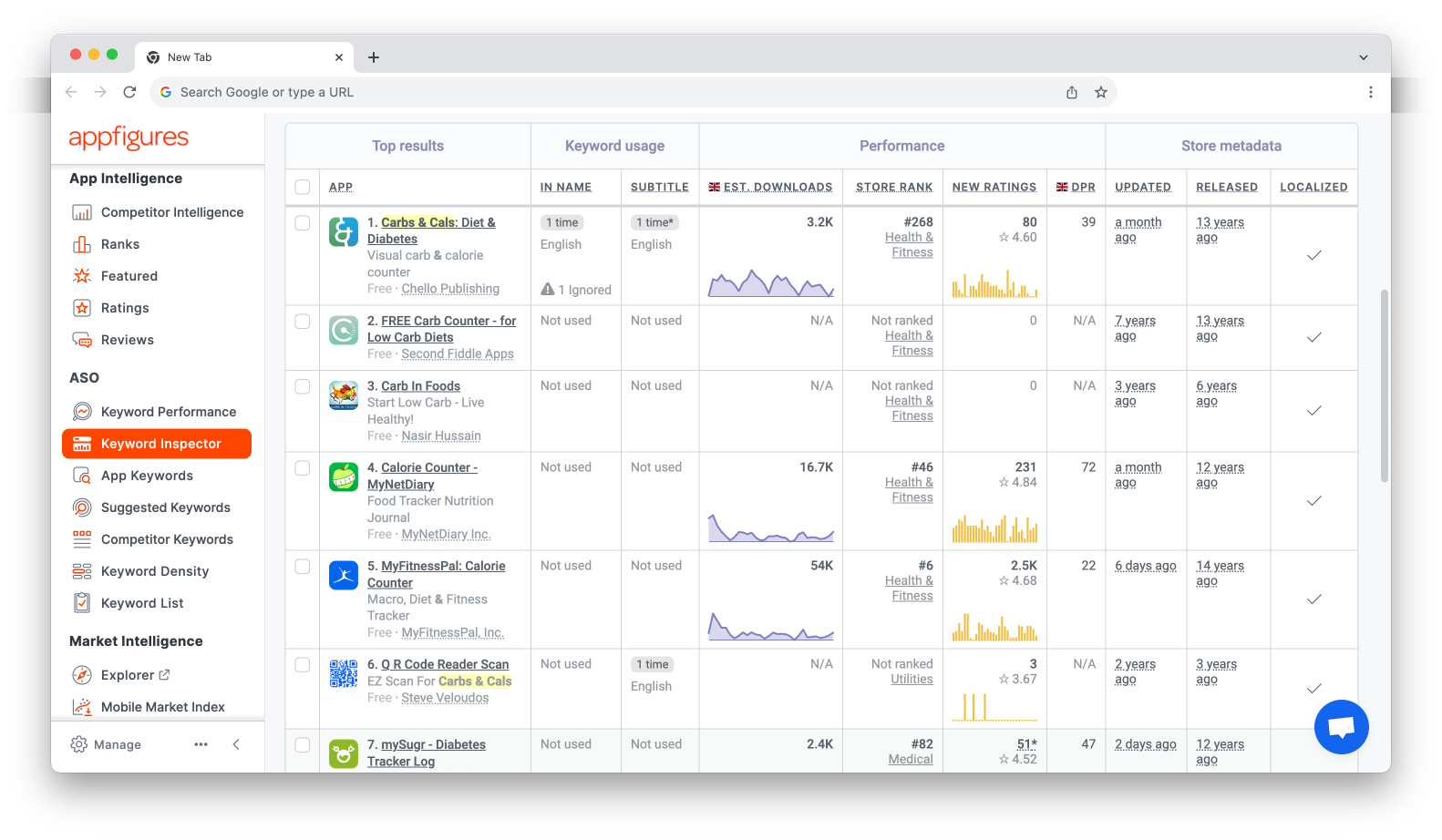Viewport: 1442px width, 840px height.
Task: Check the FREE Carb Counter row checkbox
Action: (x=303, y=321)
